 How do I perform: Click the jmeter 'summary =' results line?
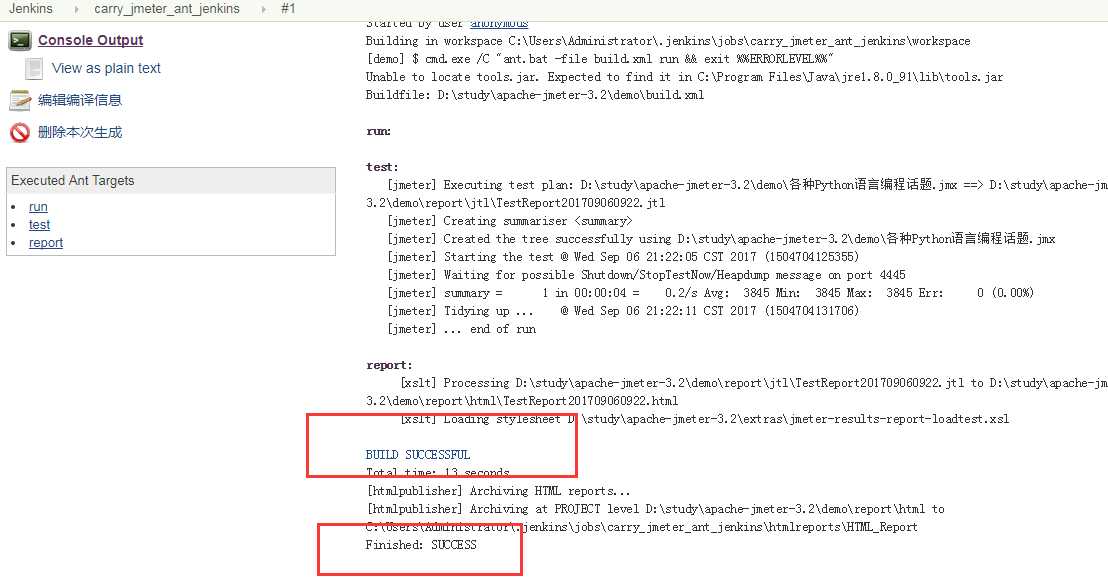710,292
